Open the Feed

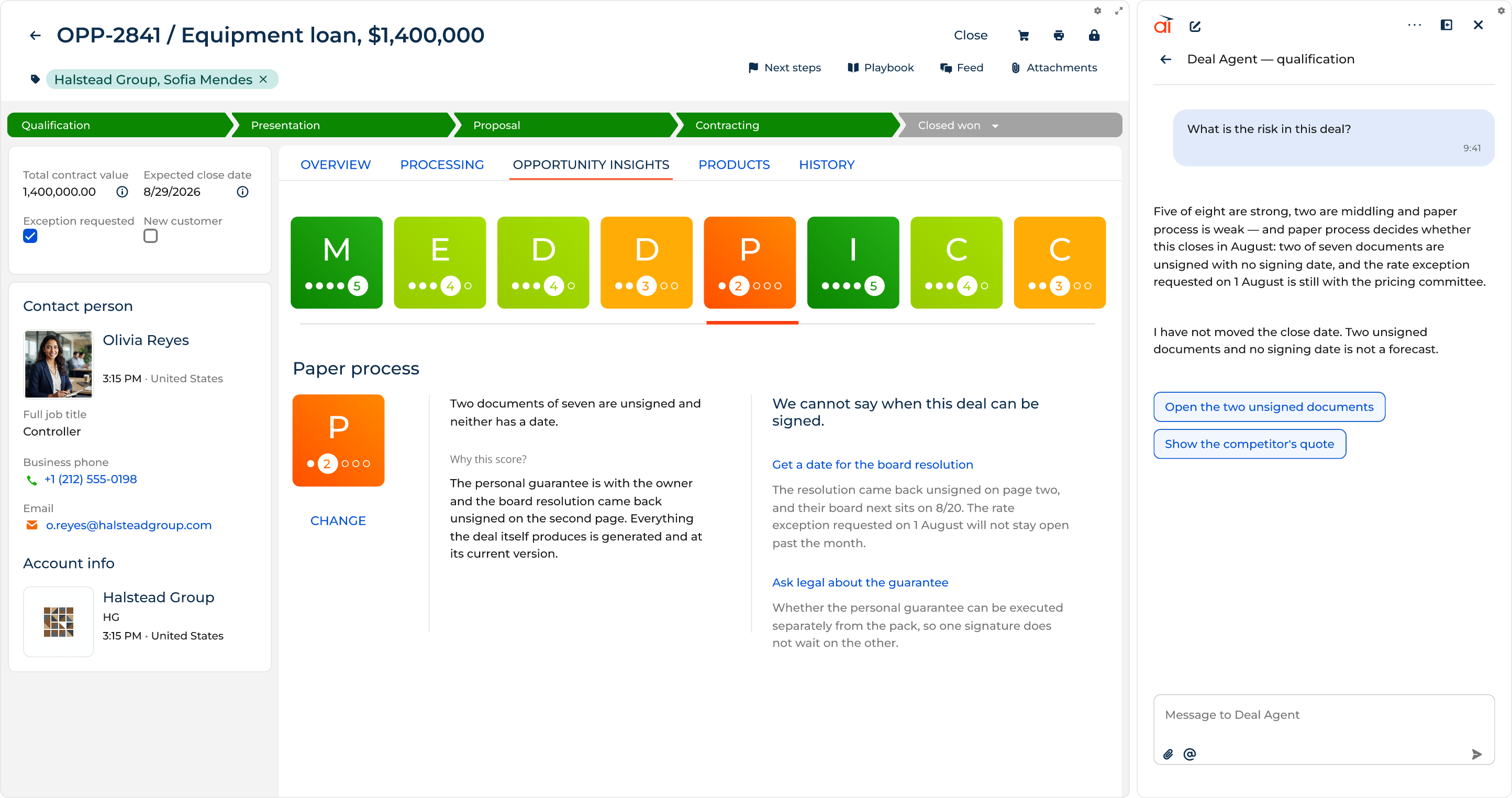tap(961, 68)
